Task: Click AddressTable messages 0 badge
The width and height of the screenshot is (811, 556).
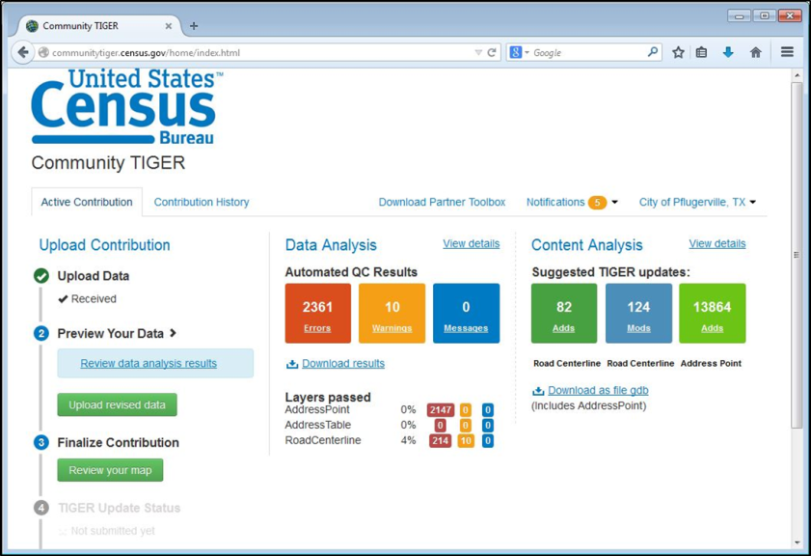Action: pos(488,426)
